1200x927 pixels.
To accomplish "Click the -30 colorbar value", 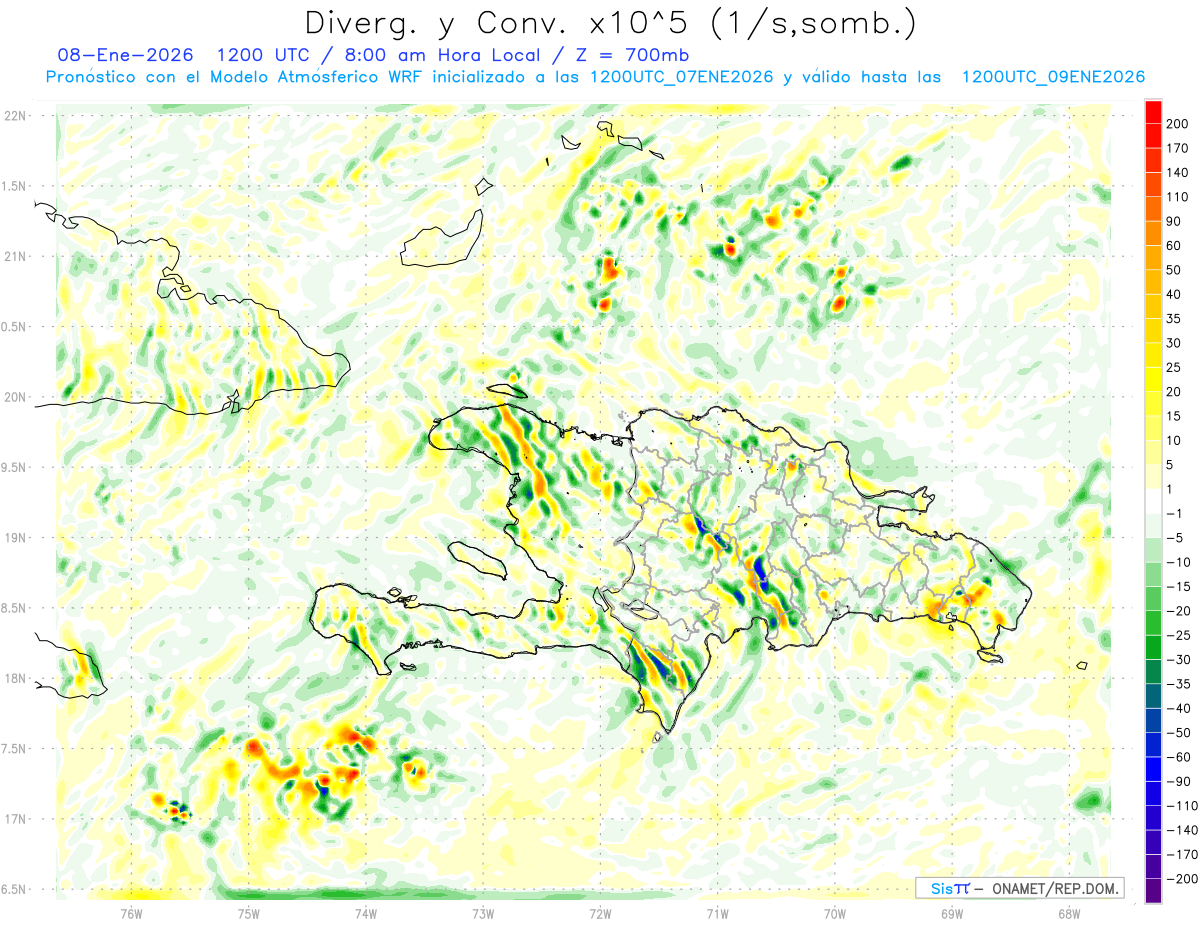I will [x=1178, y=660].
